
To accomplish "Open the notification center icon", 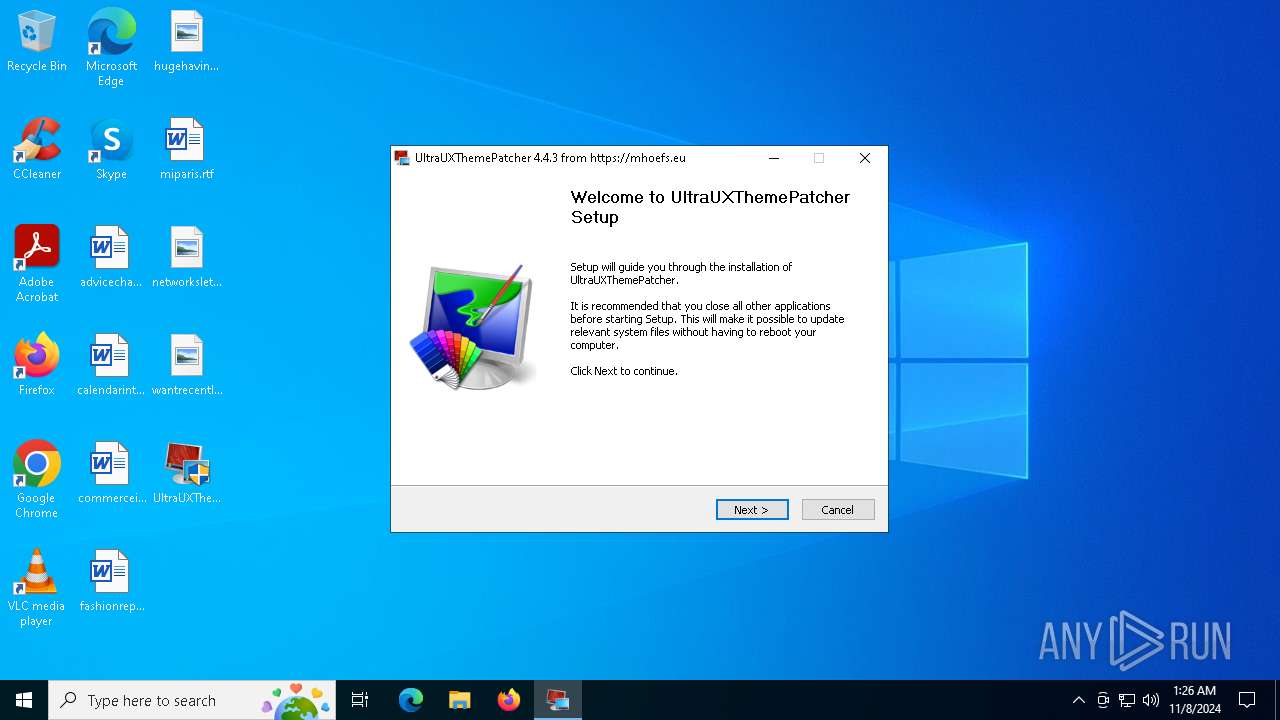I will coord(1247,700).
